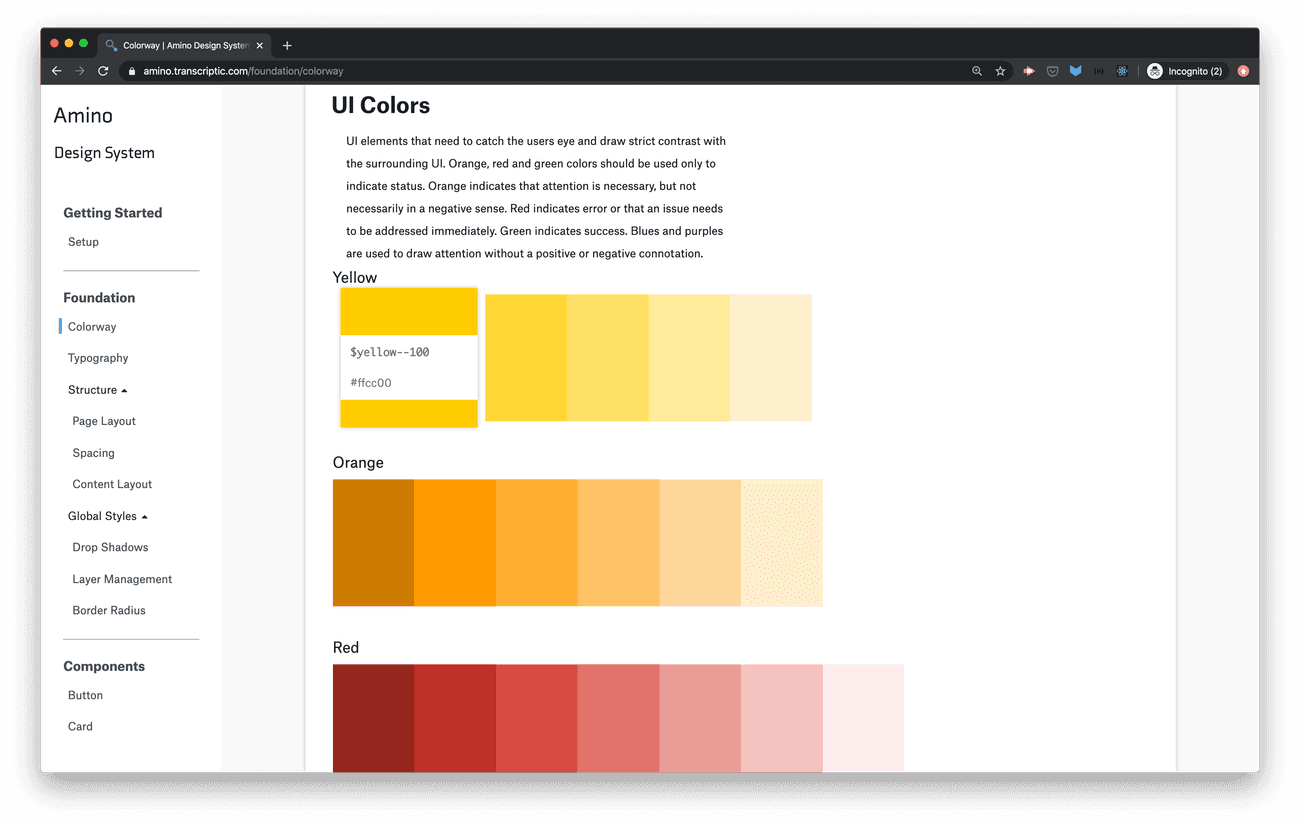Save the page to Pocket

pos(1052,71)
